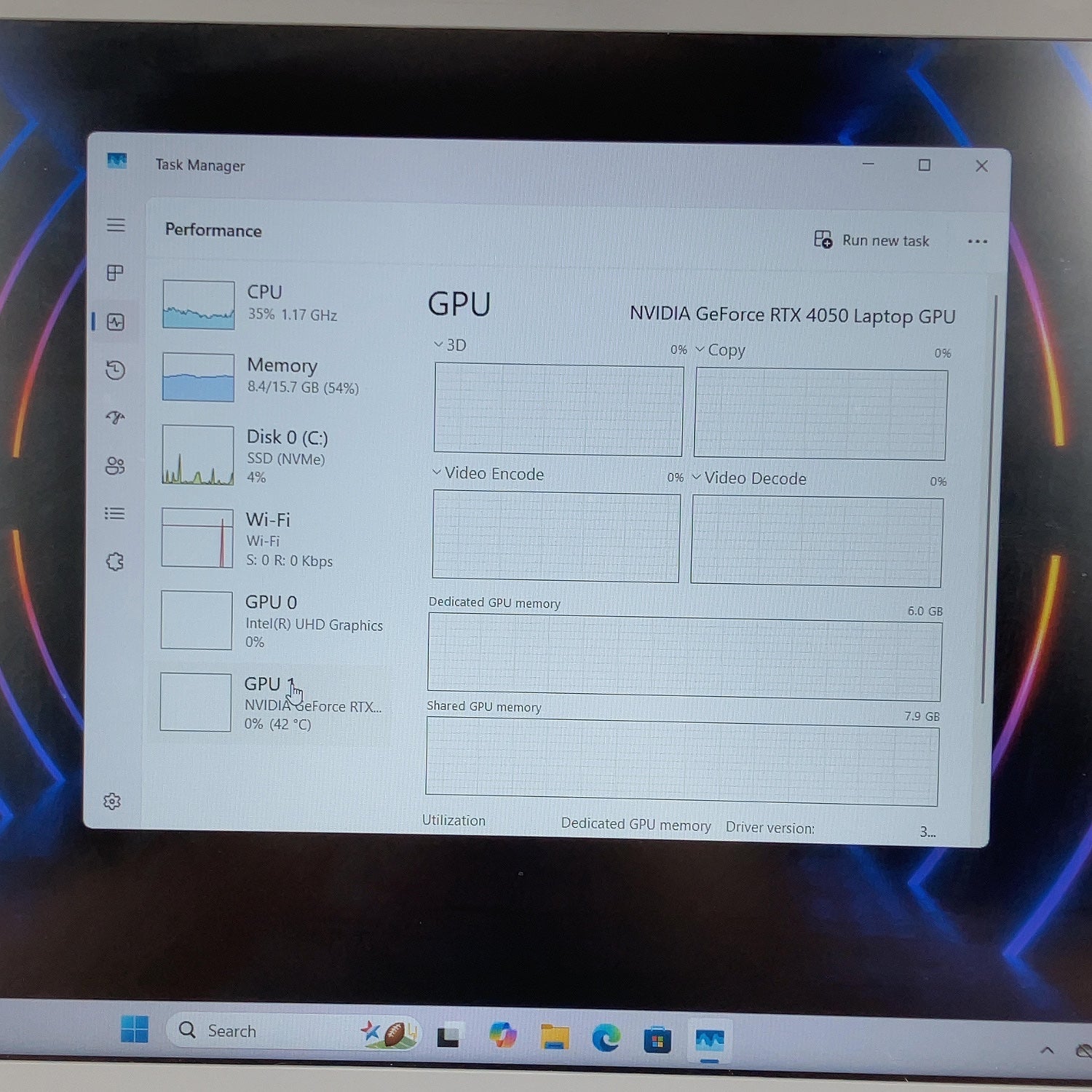Click the Driver version label
This screenshot has width=1092, height=1092.
pyautogui.click(x=770, y=828)
